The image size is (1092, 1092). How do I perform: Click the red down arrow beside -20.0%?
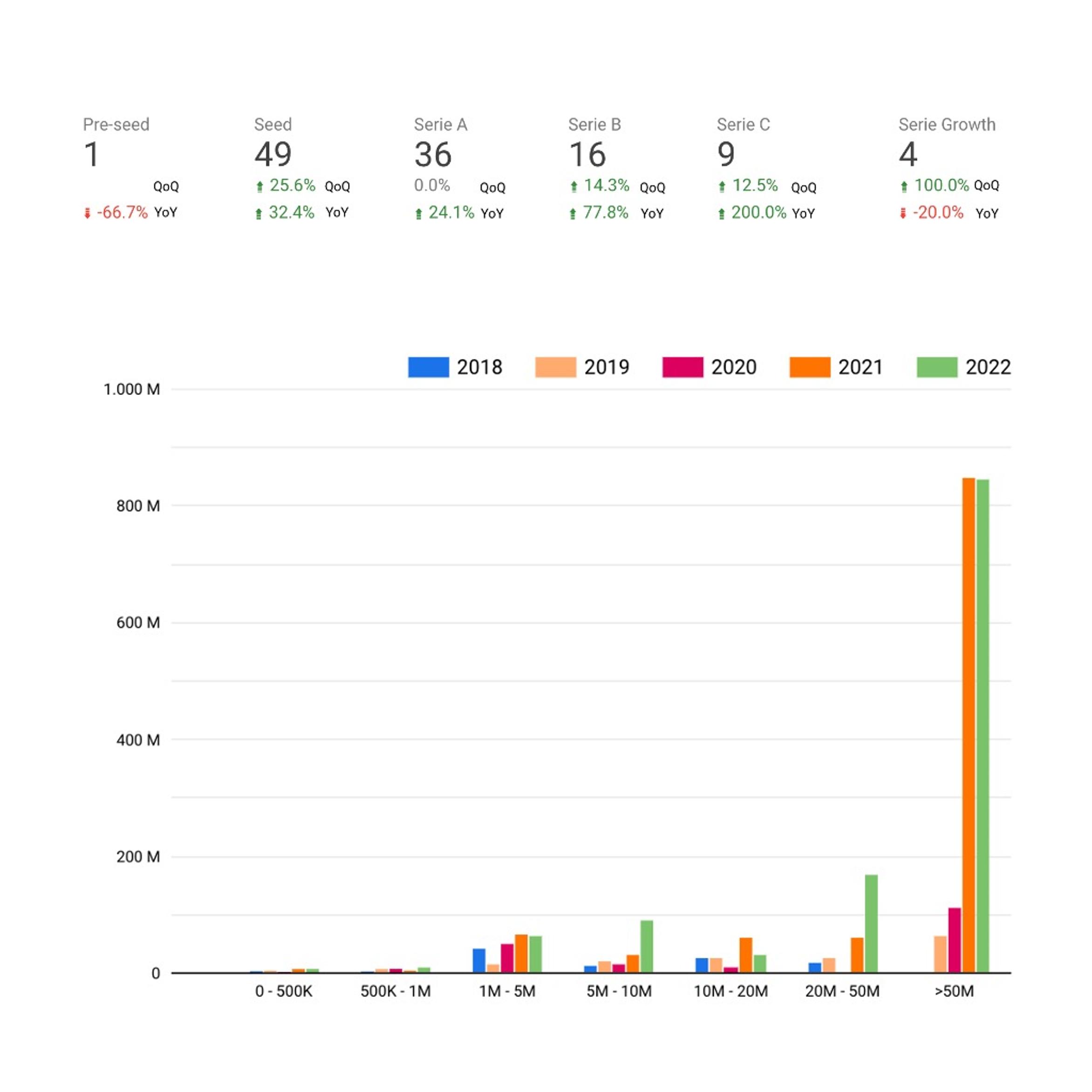(x=903, y=213)
